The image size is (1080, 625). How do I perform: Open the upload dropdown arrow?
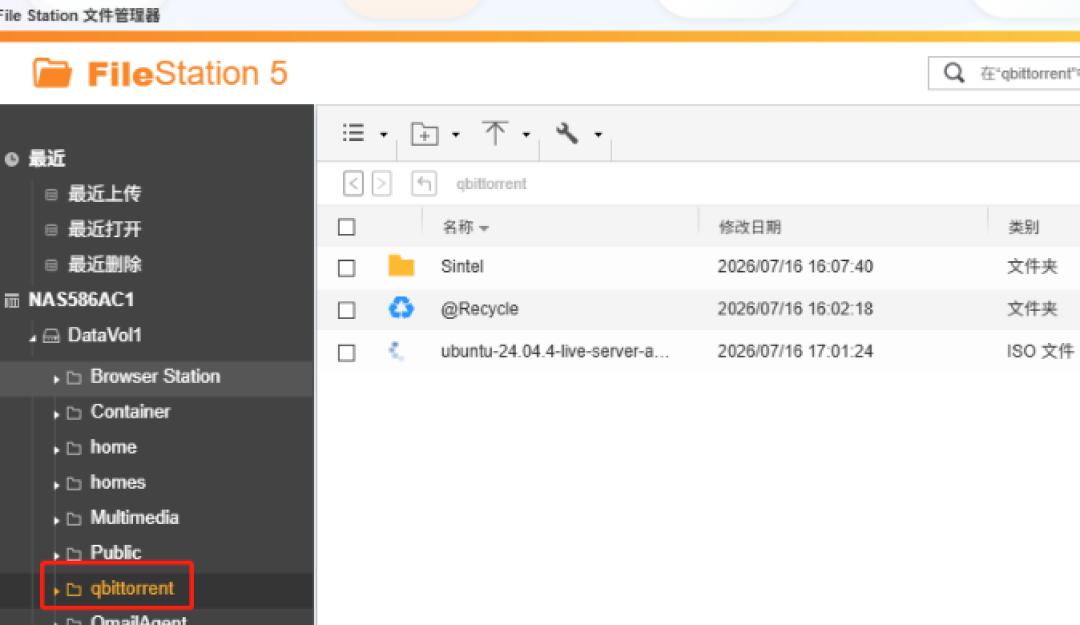(526, 134)
